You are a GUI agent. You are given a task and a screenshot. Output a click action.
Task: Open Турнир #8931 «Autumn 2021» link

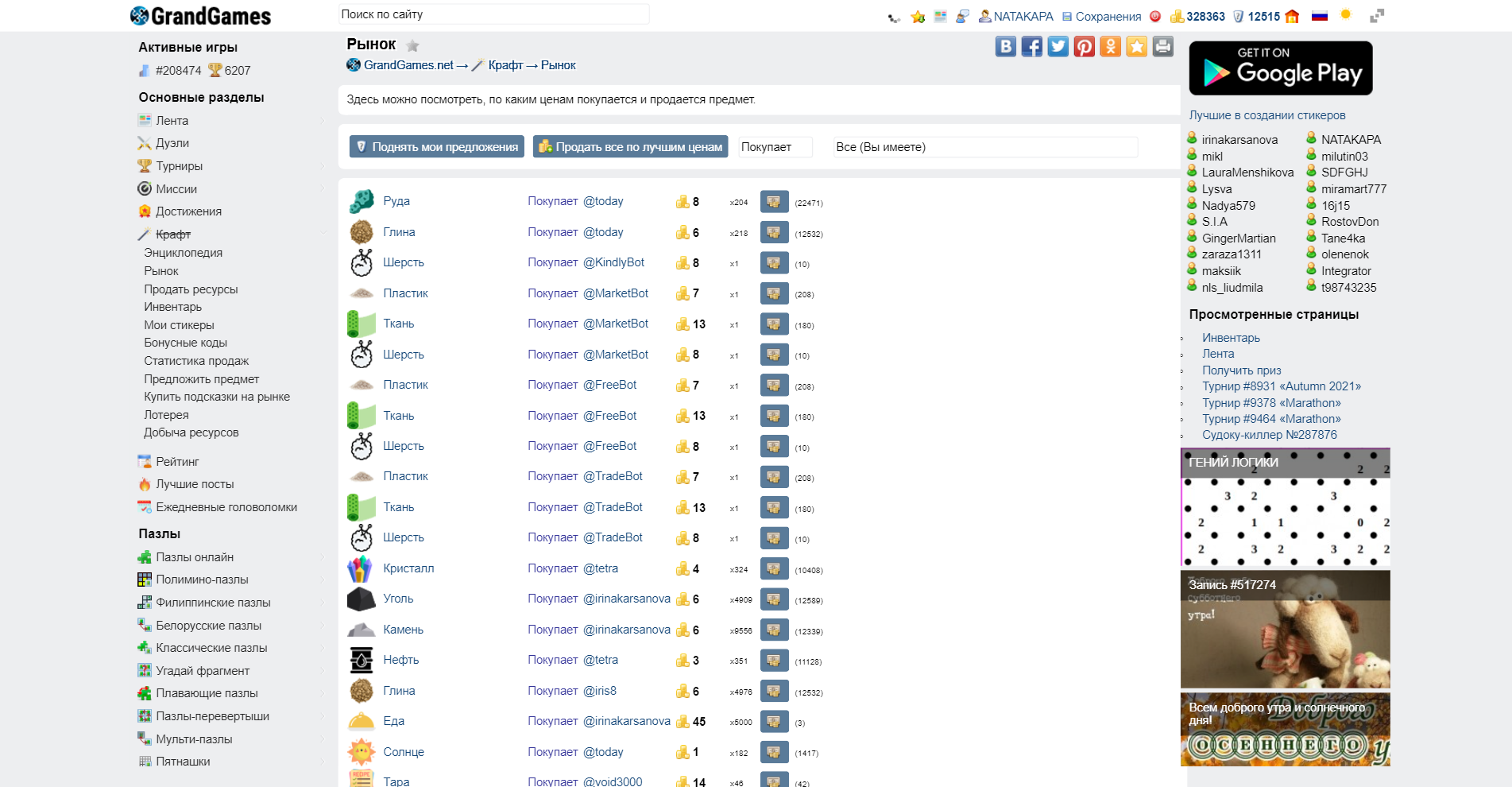pyautogui.click(x=1282, y=386)
